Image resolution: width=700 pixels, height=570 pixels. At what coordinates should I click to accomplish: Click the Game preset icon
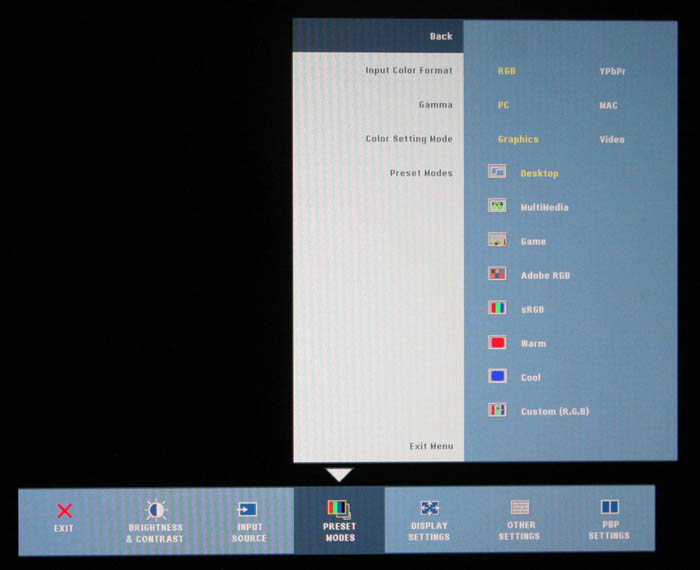[x=497, y=240]
